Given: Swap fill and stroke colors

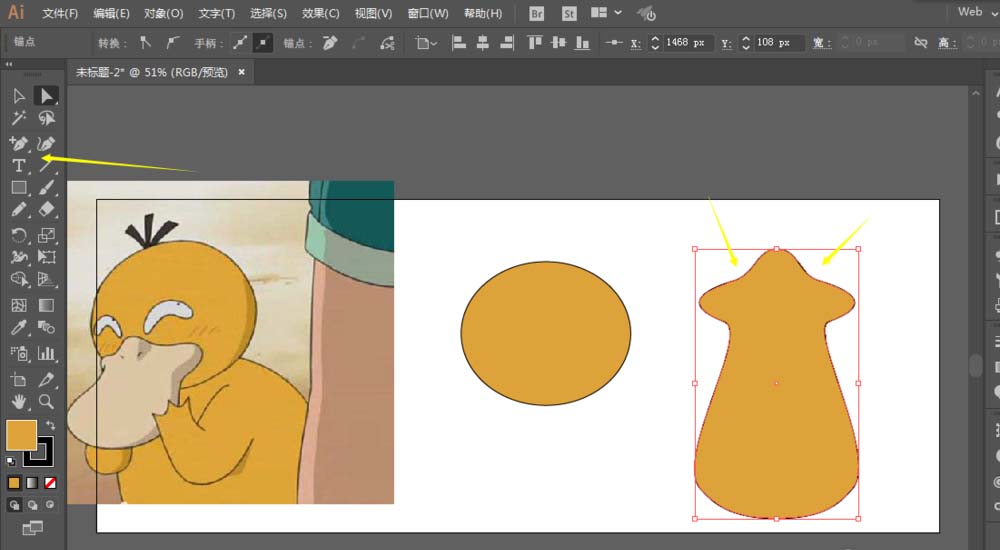Looking at the screenshot, I should (50, 425).
